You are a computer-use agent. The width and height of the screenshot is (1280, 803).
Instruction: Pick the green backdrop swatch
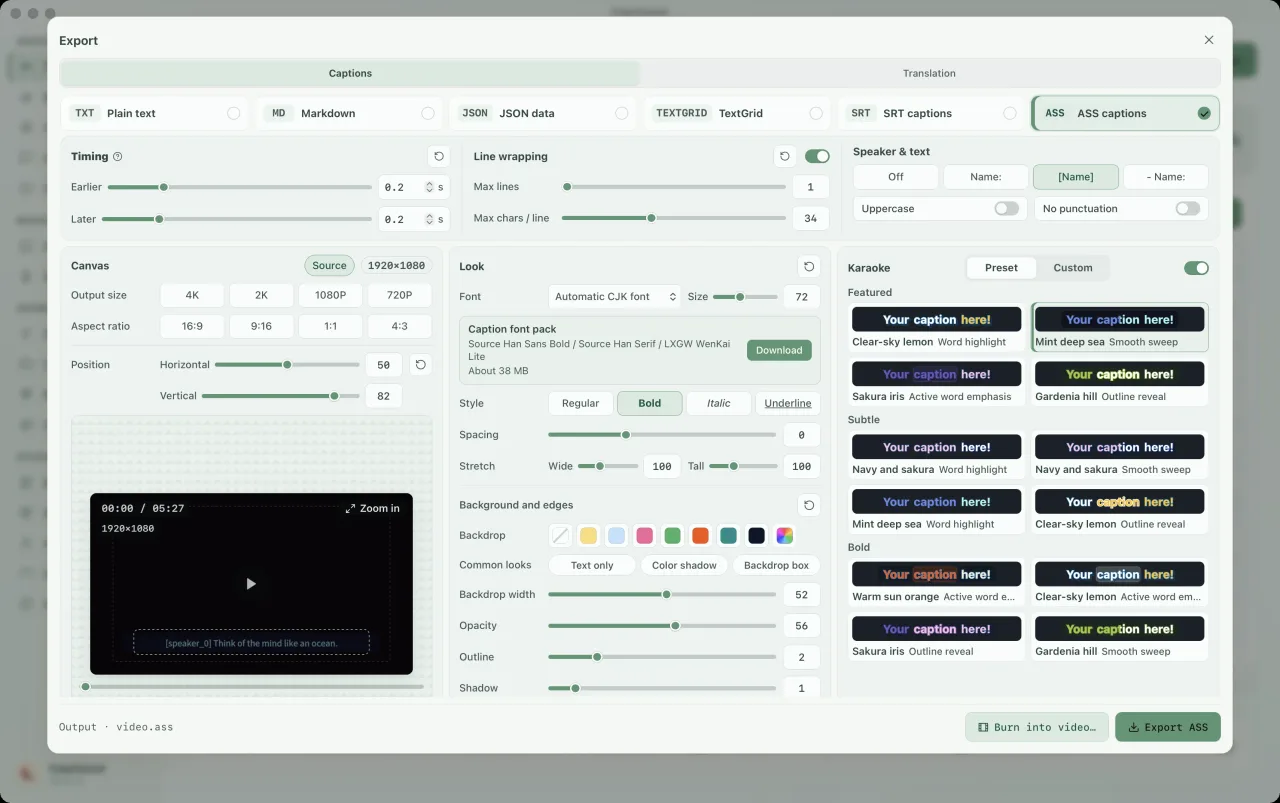tap(673, 536)
